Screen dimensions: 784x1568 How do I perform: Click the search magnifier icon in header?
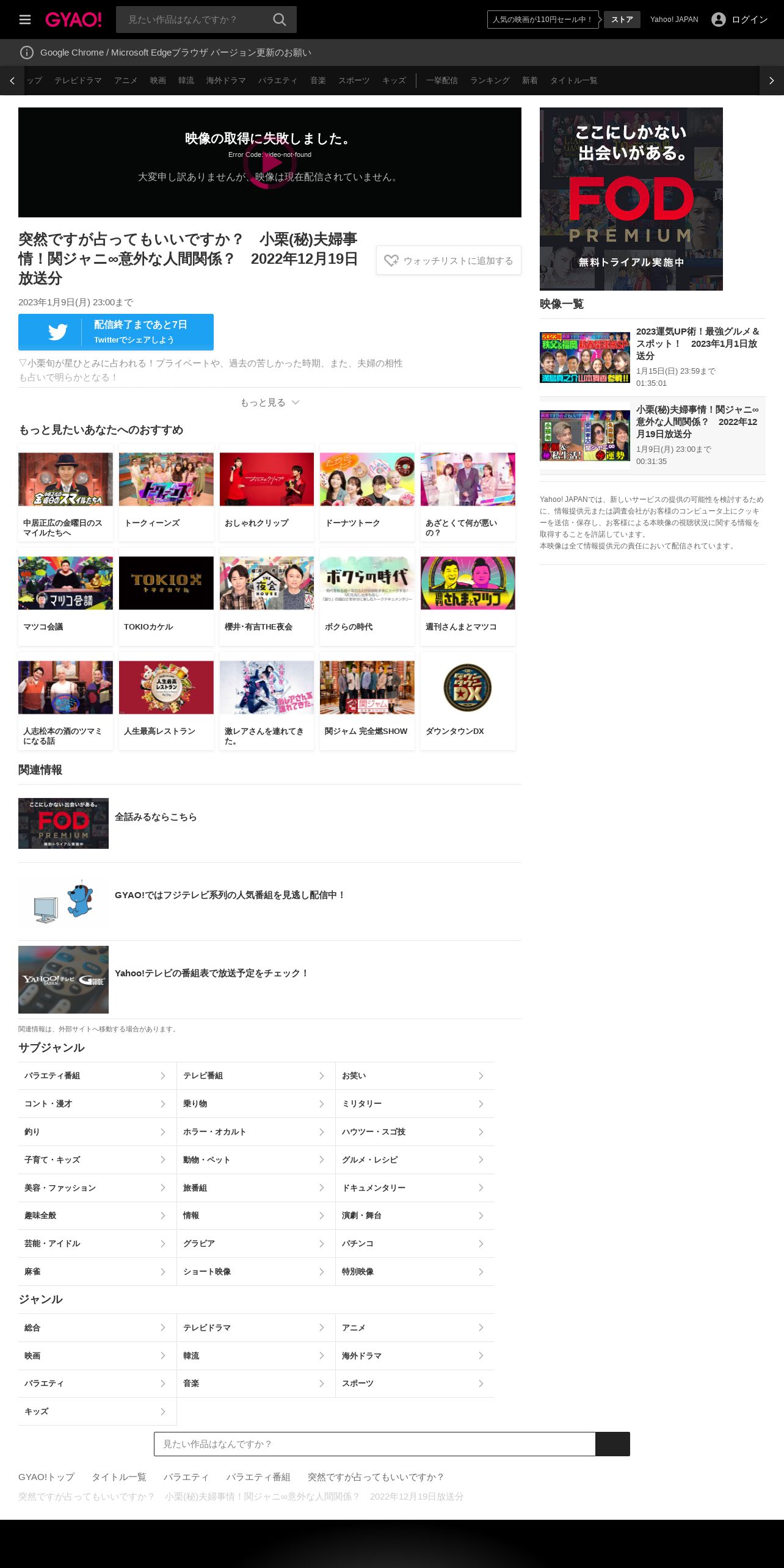(280, 20)
